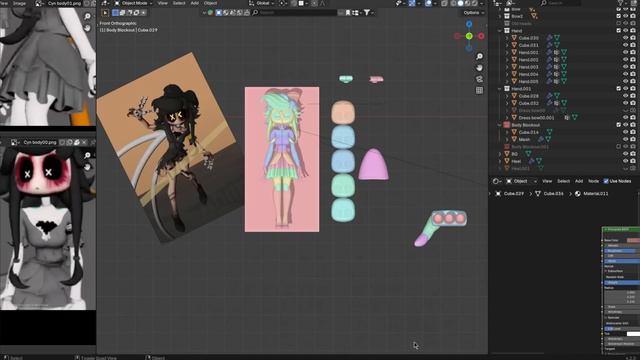Select Dress bow00.001 in the outliner
Image resolution: width=640 pixels, height=360 pixels.
point(536,118)
